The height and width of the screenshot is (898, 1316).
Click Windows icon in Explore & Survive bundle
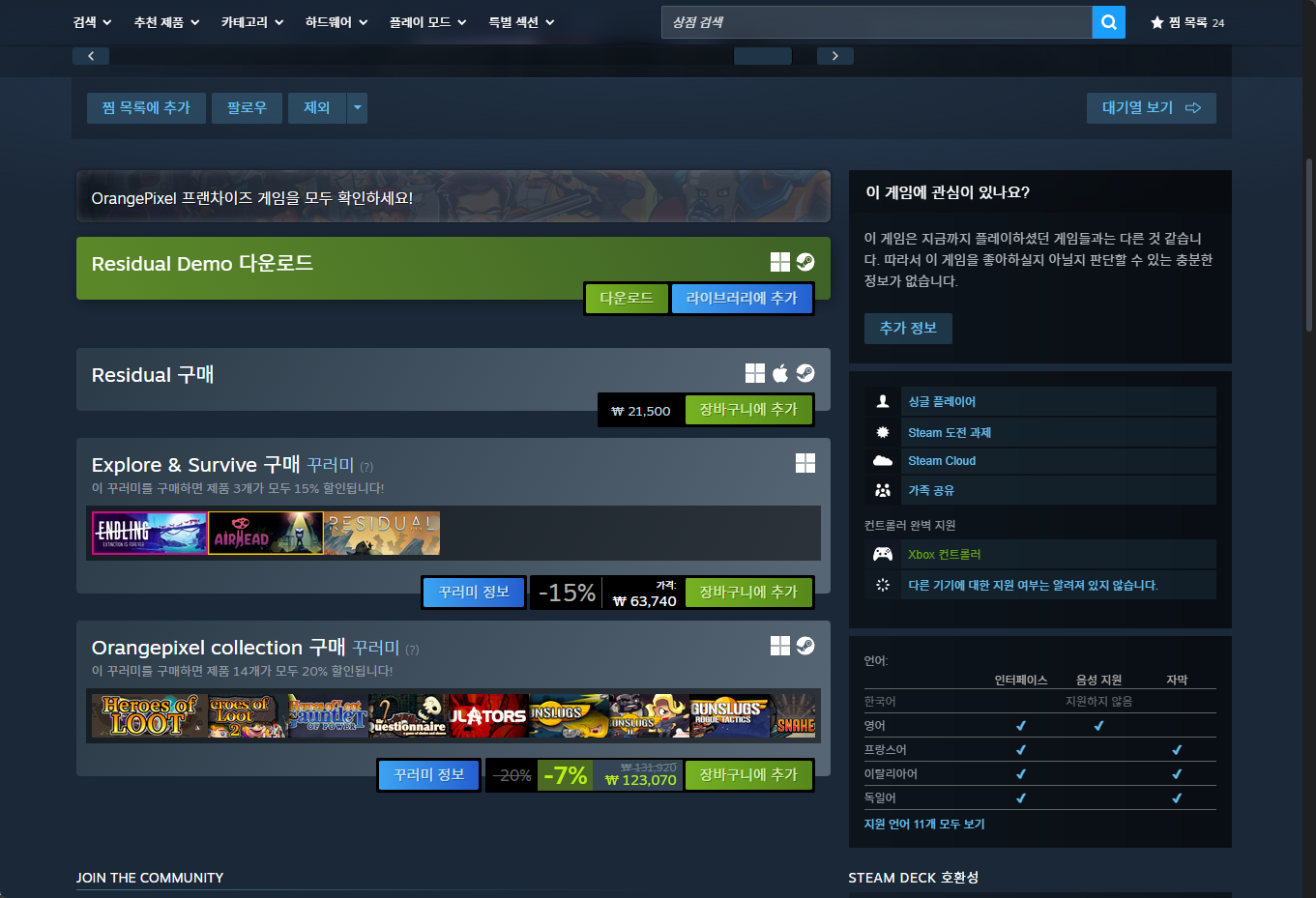805,463
